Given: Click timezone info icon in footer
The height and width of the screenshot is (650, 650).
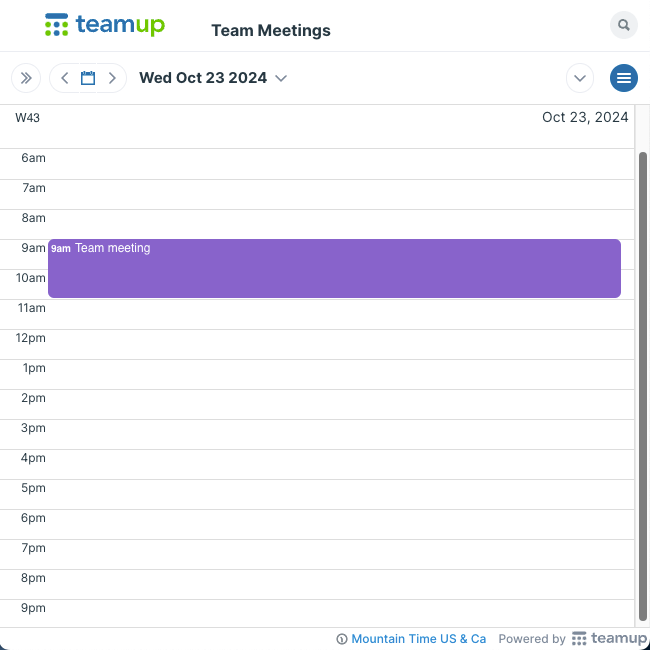Looking at the screenshot, I should click(342, 639).
